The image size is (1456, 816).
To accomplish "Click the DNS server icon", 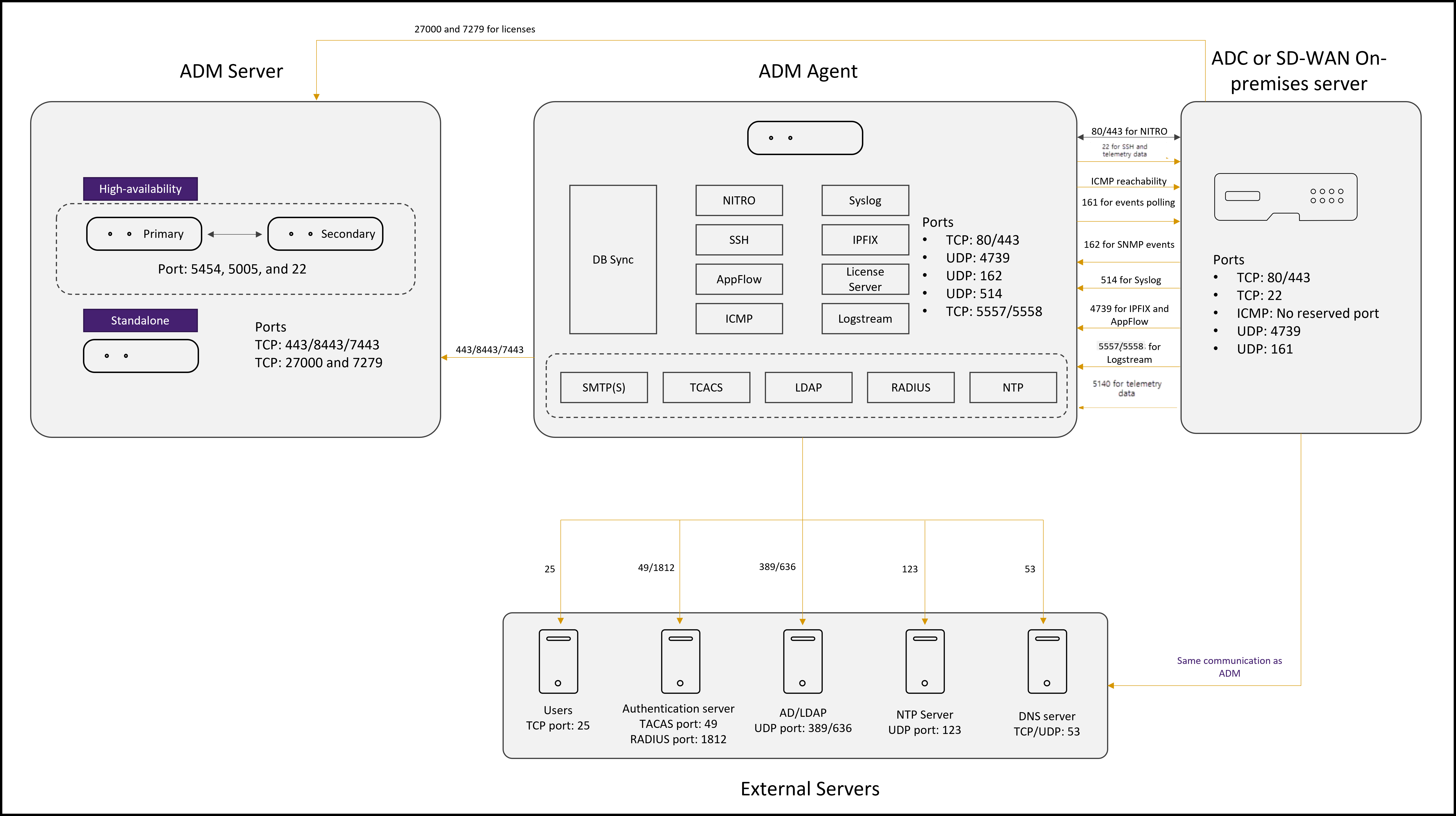I will [x=1047, y=661].
